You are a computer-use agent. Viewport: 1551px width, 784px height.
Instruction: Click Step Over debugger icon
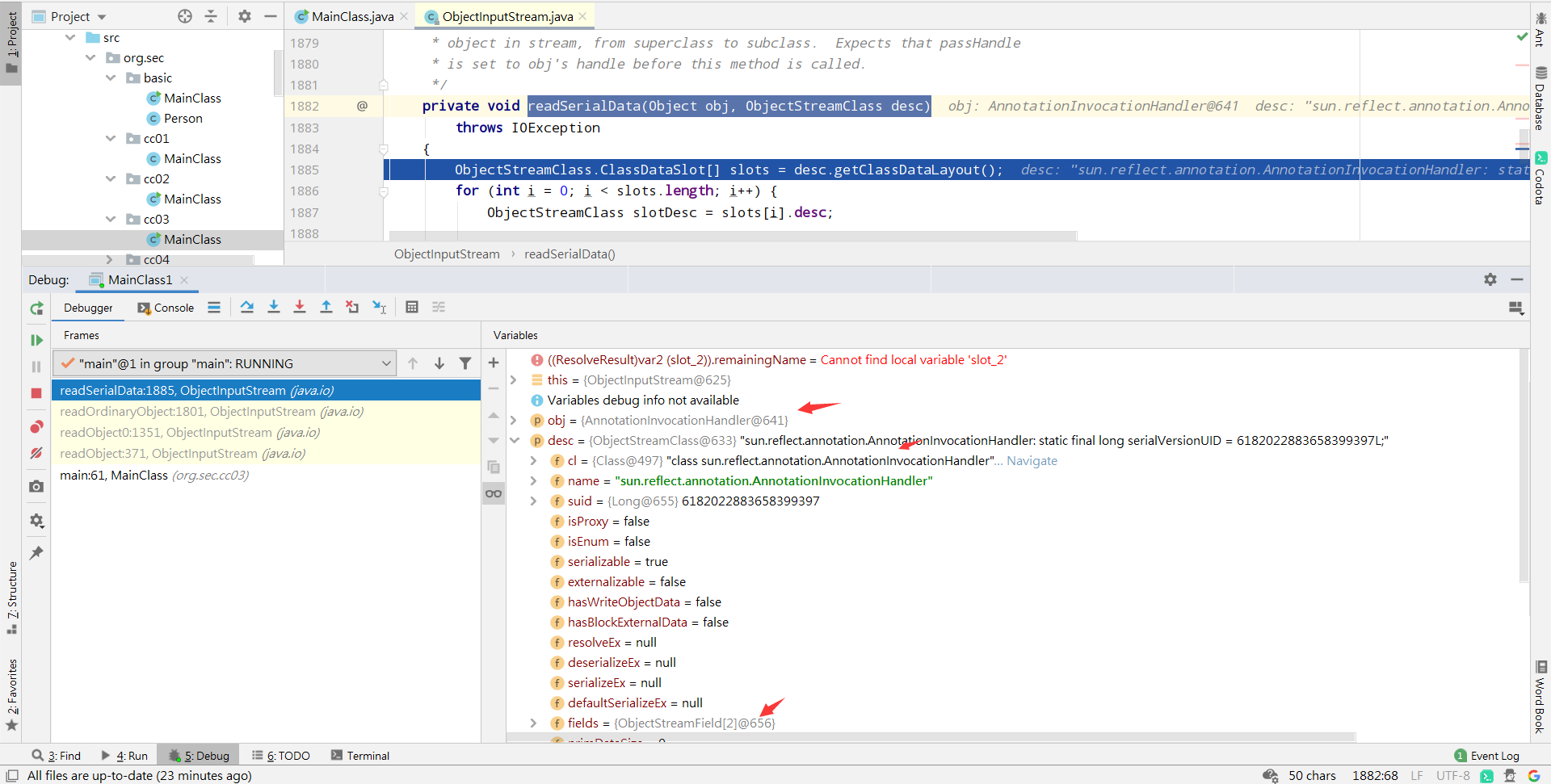pyautogui.click(x=247, y=307)
